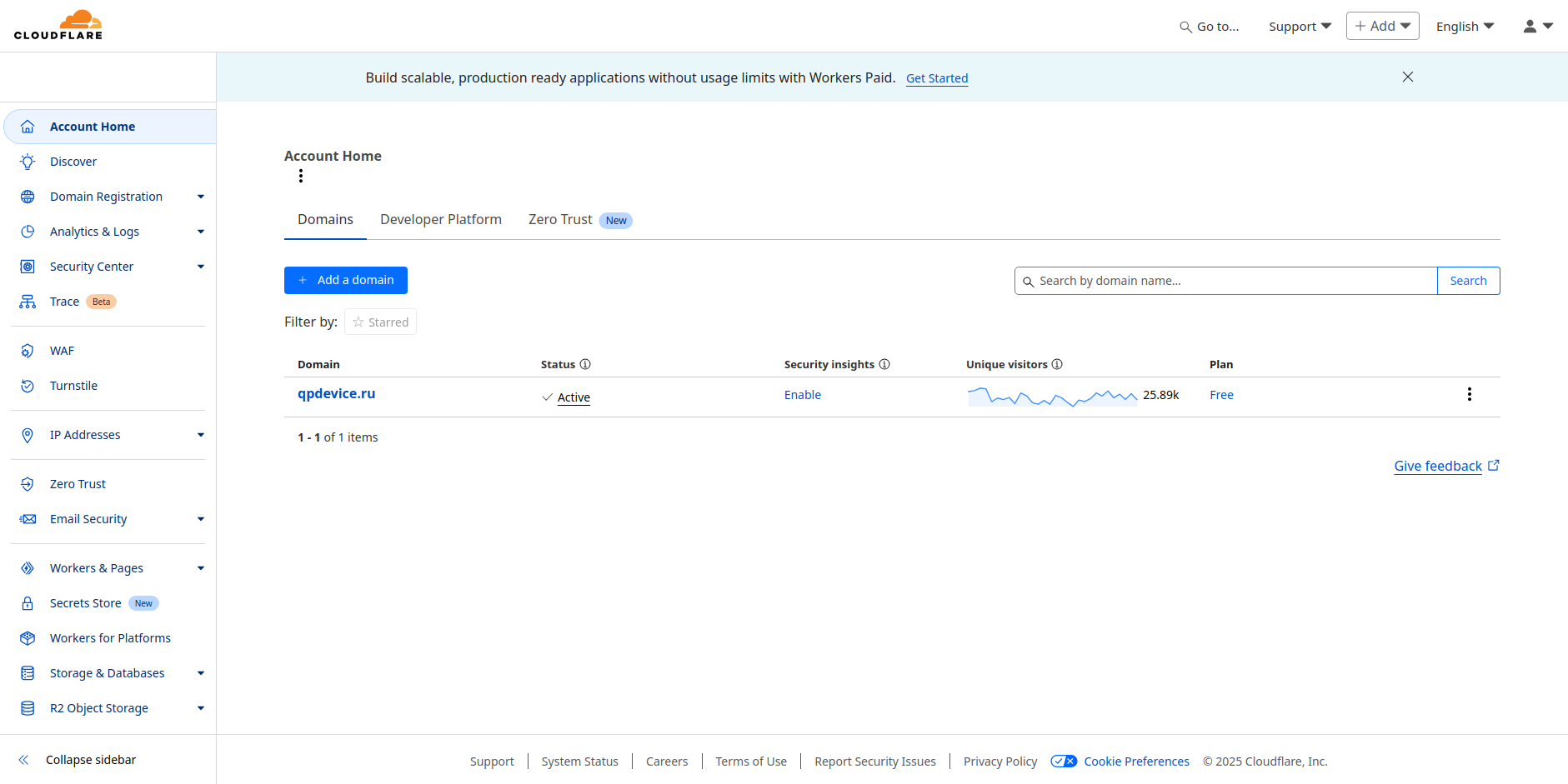
Task: Click the Trace icon in sidebar
Action: 28,302
